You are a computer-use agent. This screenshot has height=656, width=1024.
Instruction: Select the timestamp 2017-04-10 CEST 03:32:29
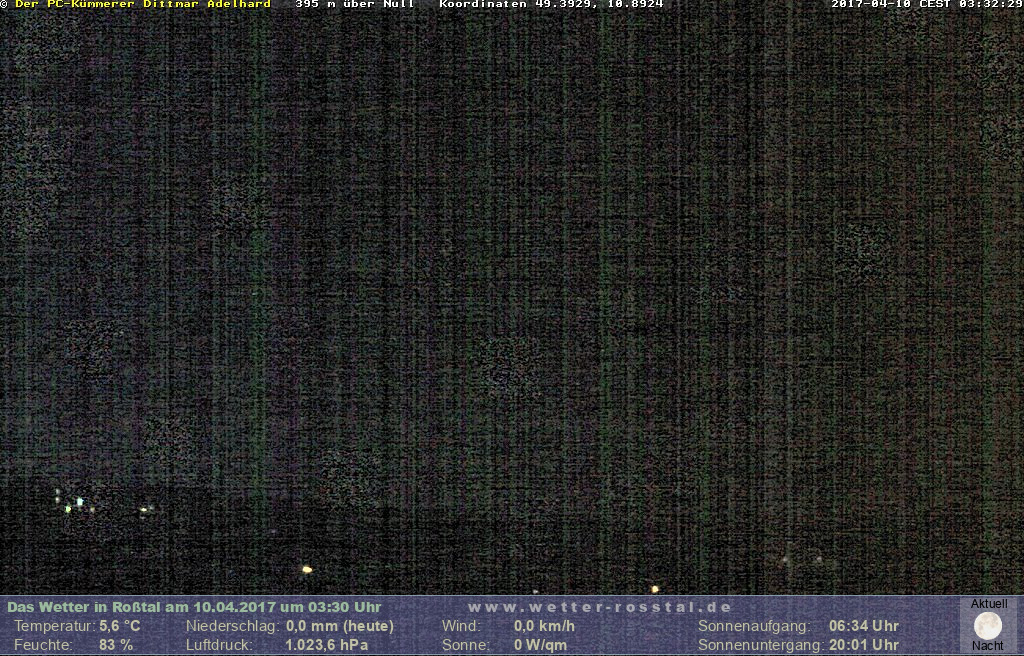click(x=927, y=4)
